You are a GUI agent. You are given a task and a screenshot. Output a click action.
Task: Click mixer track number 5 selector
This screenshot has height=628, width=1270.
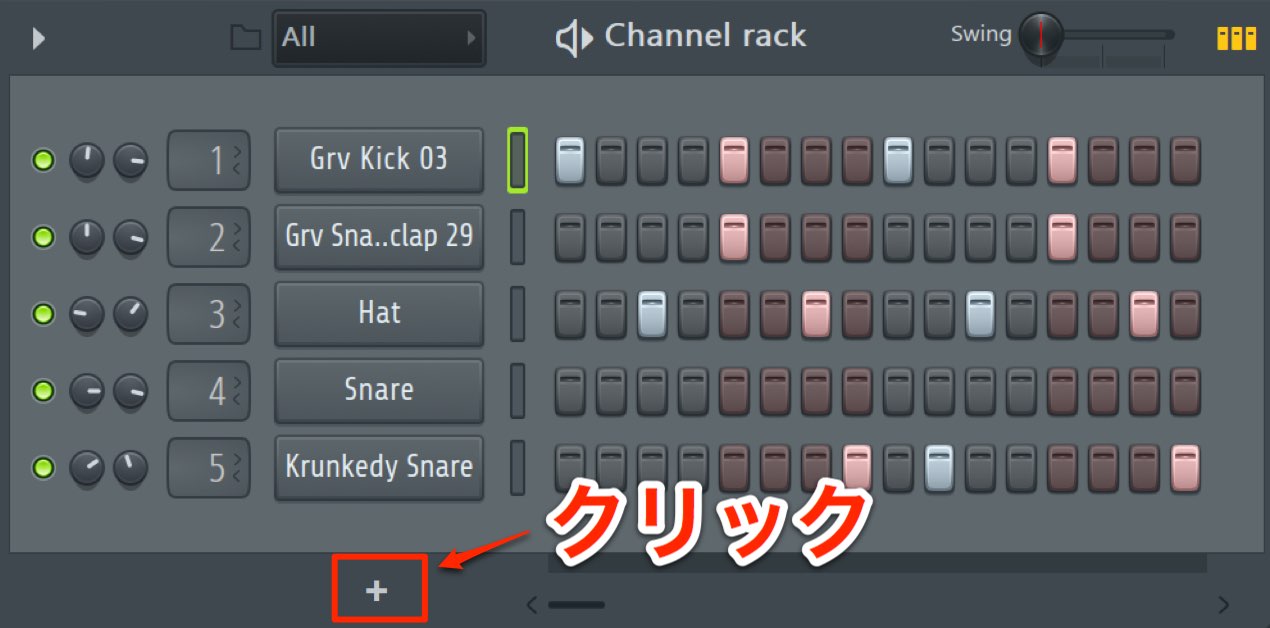(208, 467)
